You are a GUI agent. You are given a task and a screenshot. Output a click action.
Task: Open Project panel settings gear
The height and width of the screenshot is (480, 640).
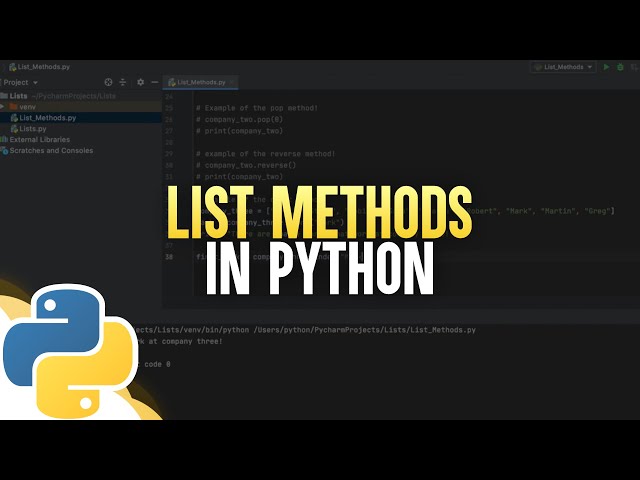point(140,82)
